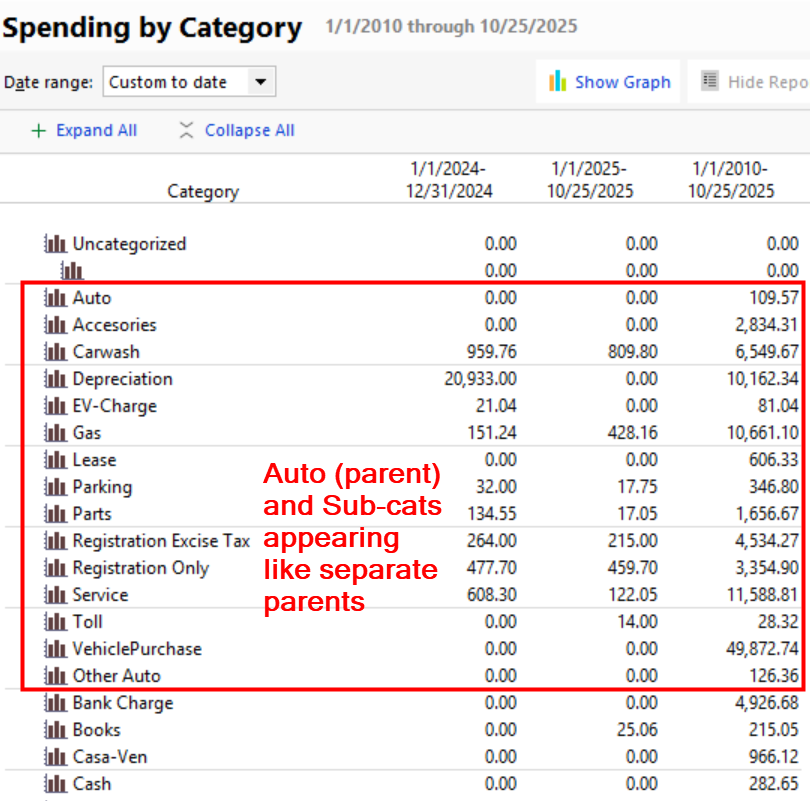This screenshot has width=810, height=801.
Task: Open the Depreciation 20,933.00 amount
Action: pyautogui.click(x=480, y=379)
